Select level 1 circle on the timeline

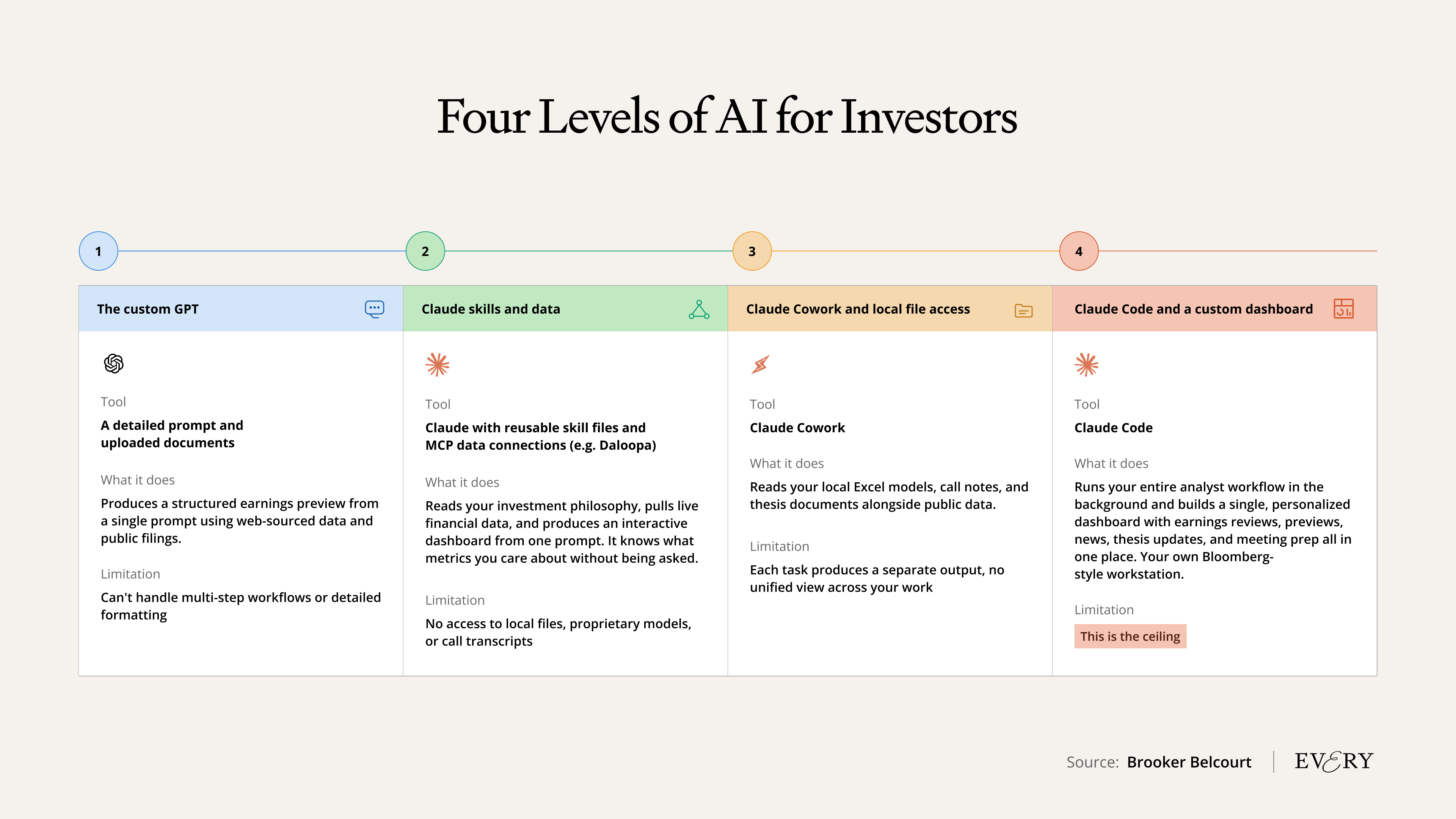click(x=98, y=251)
